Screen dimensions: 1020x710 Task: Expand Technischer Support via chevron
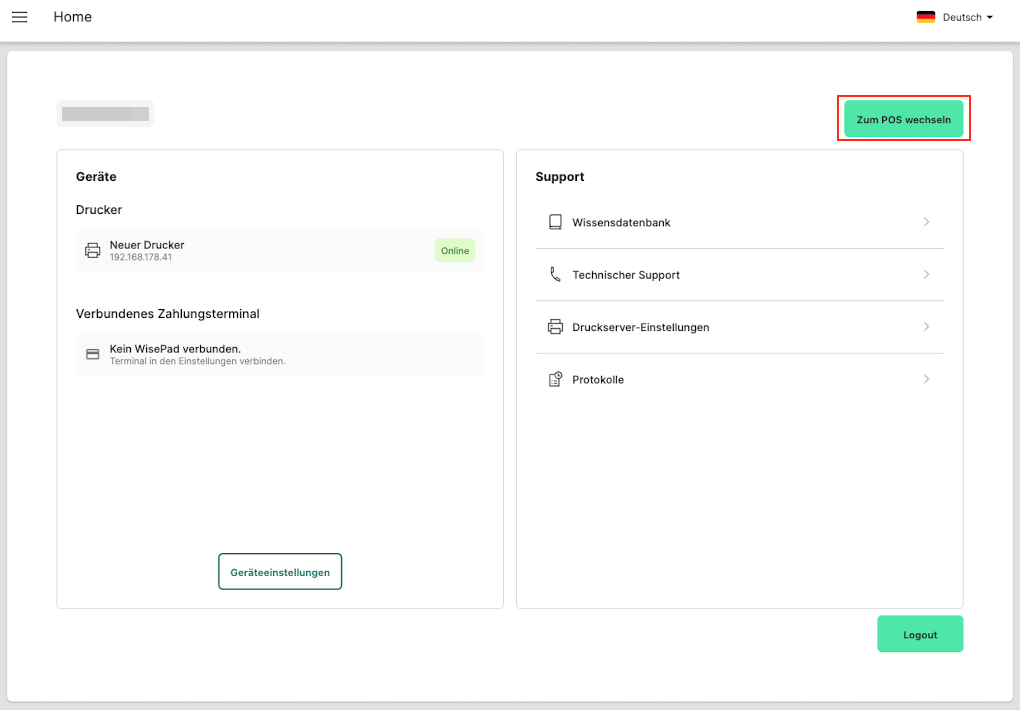[x=926, y=274]
